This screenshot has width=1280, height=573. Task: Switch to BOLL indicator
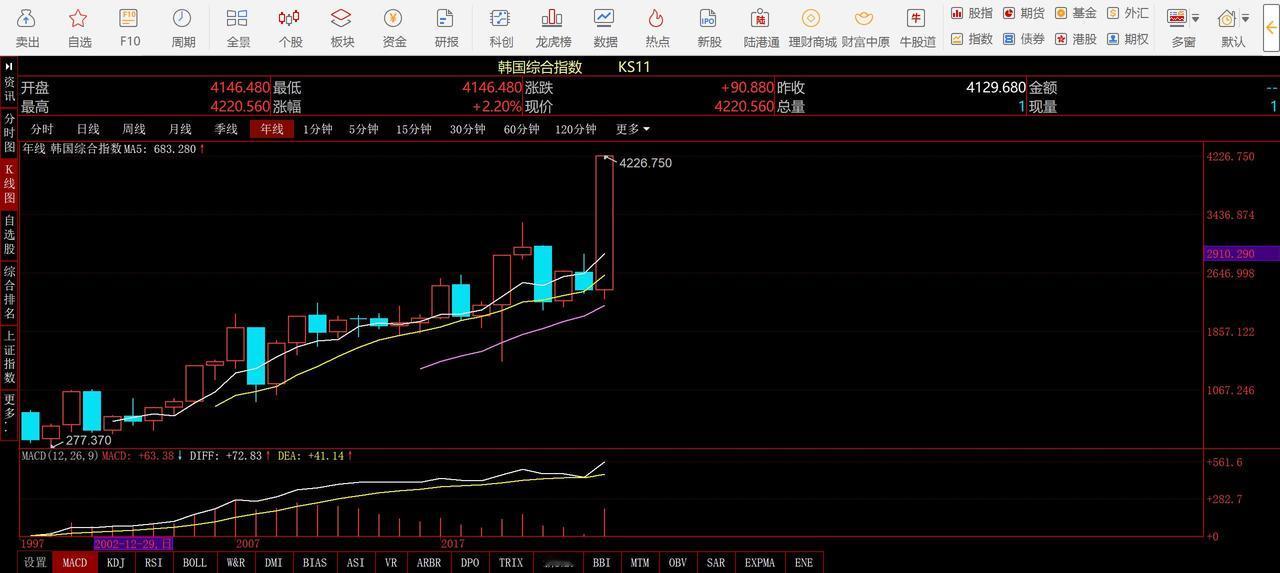(x=194, y=562)
